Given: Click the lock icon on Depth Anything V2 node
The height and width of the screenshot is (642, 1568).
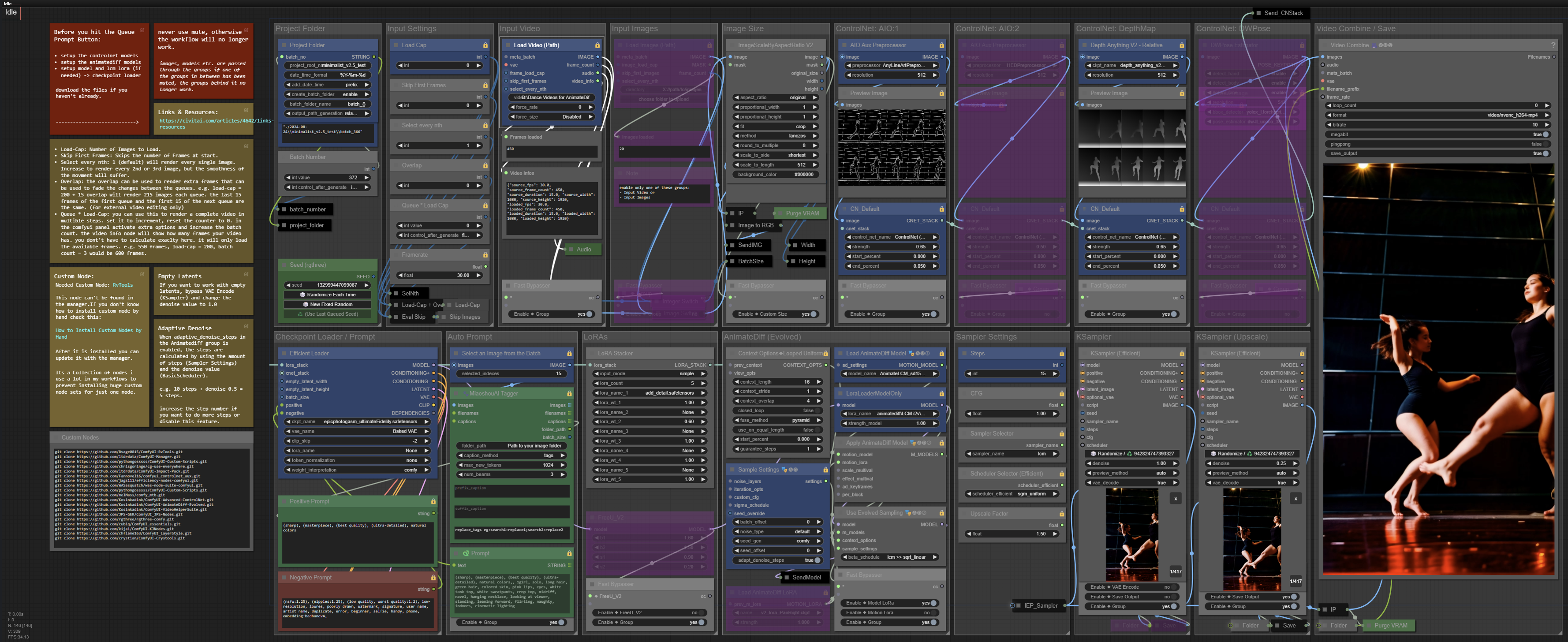Looking at the screenshot, I should coord(1181,45).
